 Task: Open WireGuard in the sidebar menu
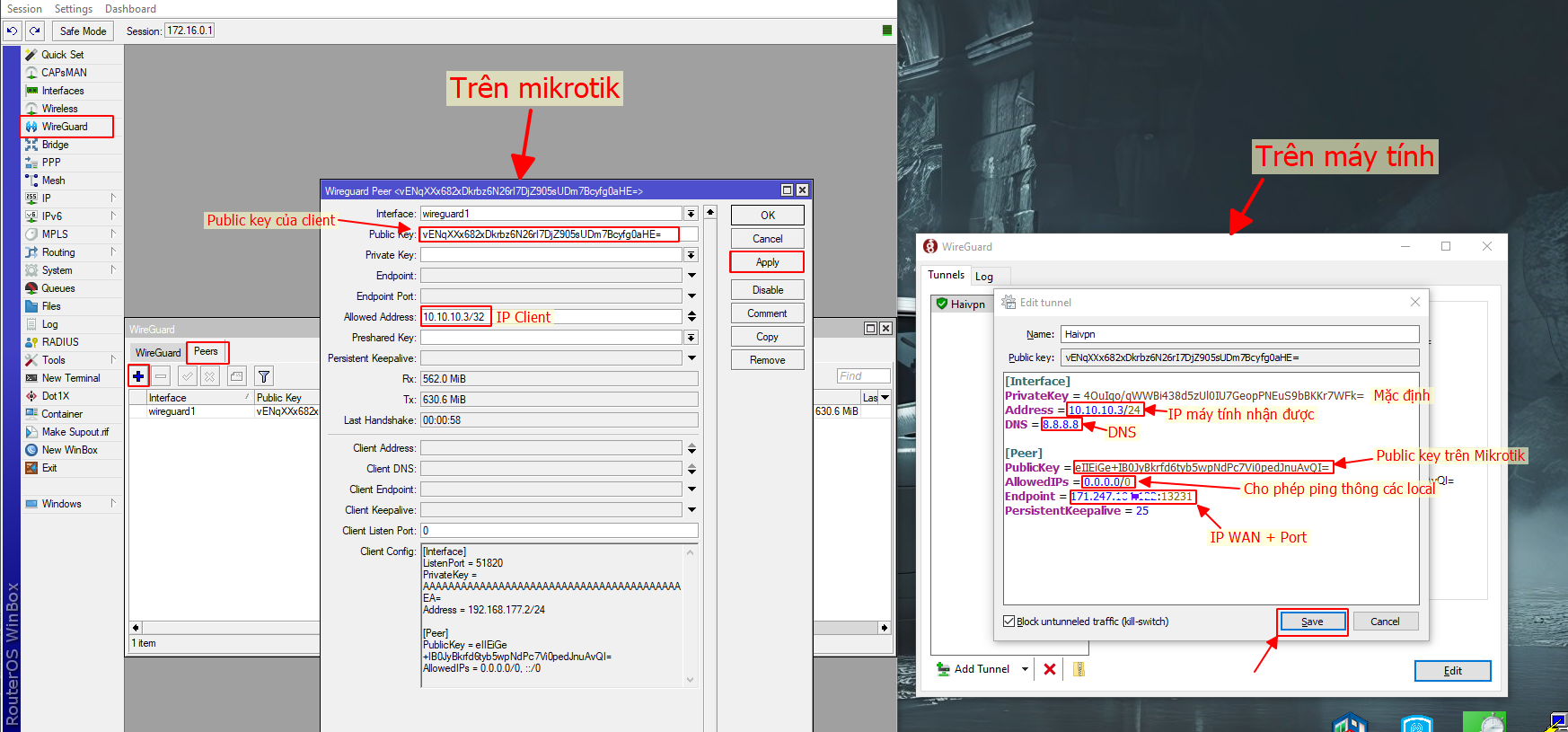[65, 127]
